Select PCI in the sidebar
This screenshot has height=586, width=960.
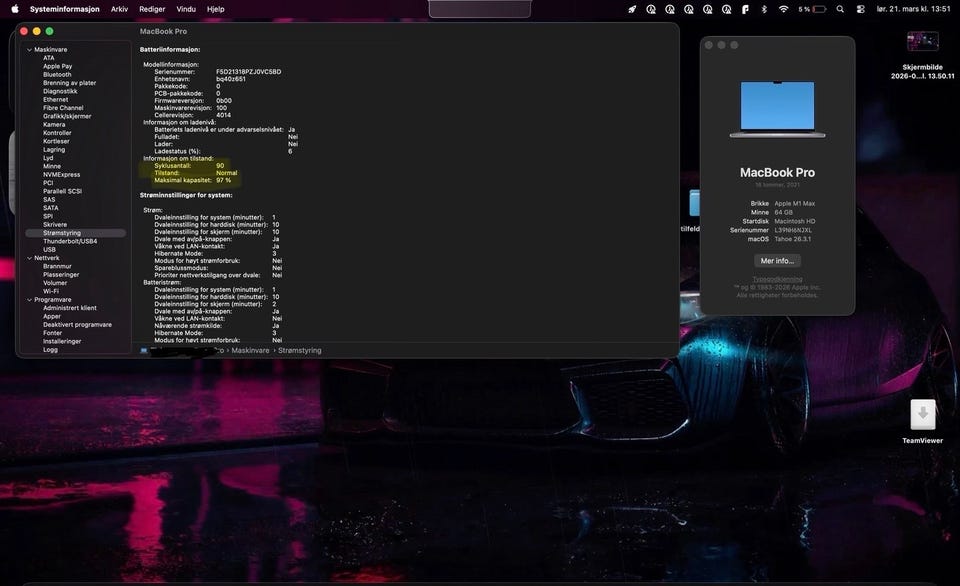(x=48, y=182)
